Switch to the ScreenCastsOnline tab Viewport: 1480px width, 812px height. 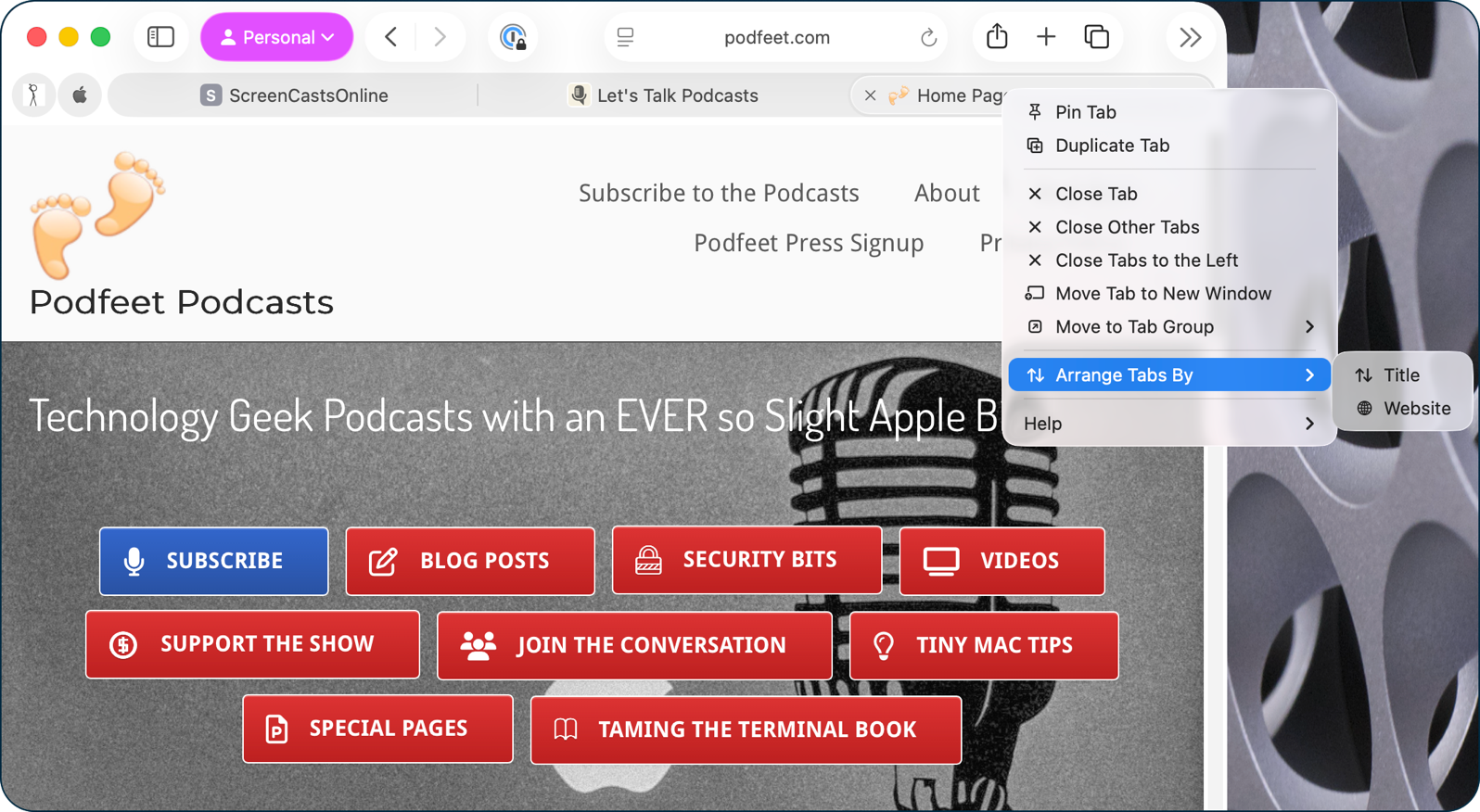(294, 95)
